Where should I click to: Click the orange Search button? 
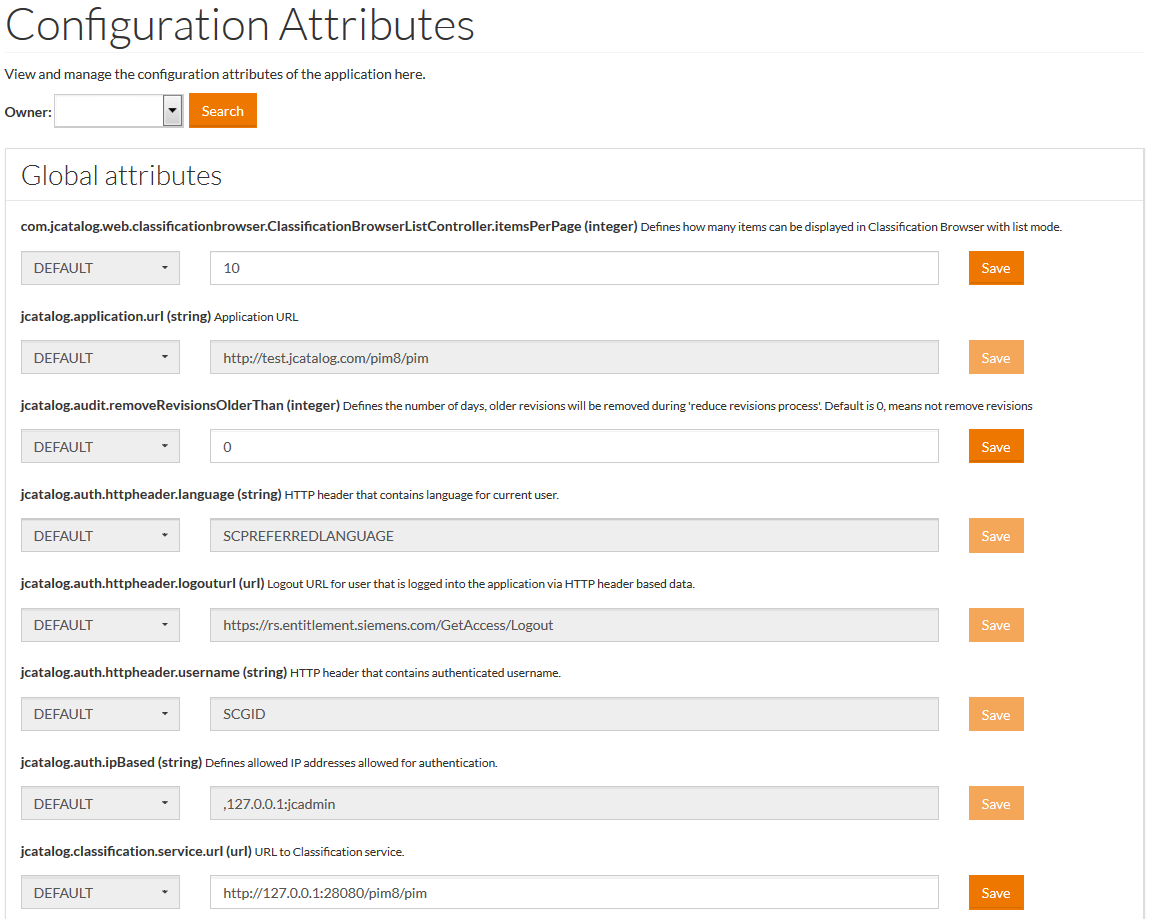click(222, 111)
